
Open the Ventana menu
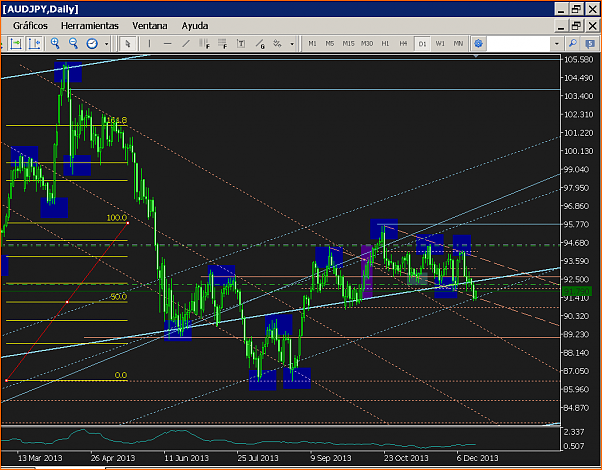pyautogui.click(x=150, y=26)
